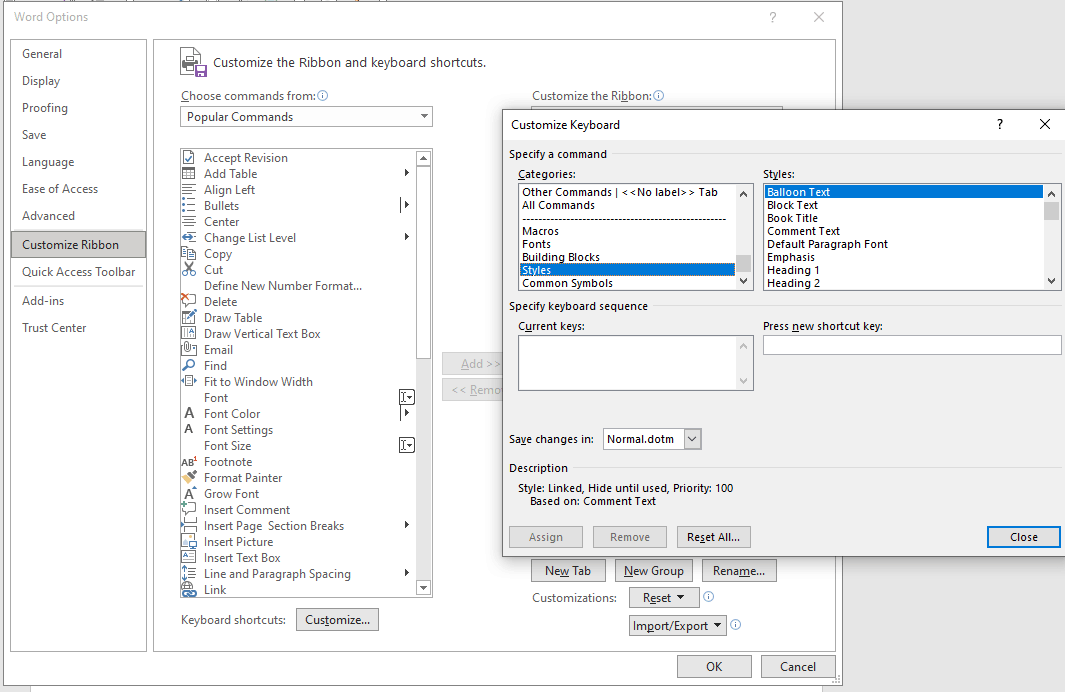Click the Cut scissors icon
Screen dimensions: 1065x692
pos(189,270)
